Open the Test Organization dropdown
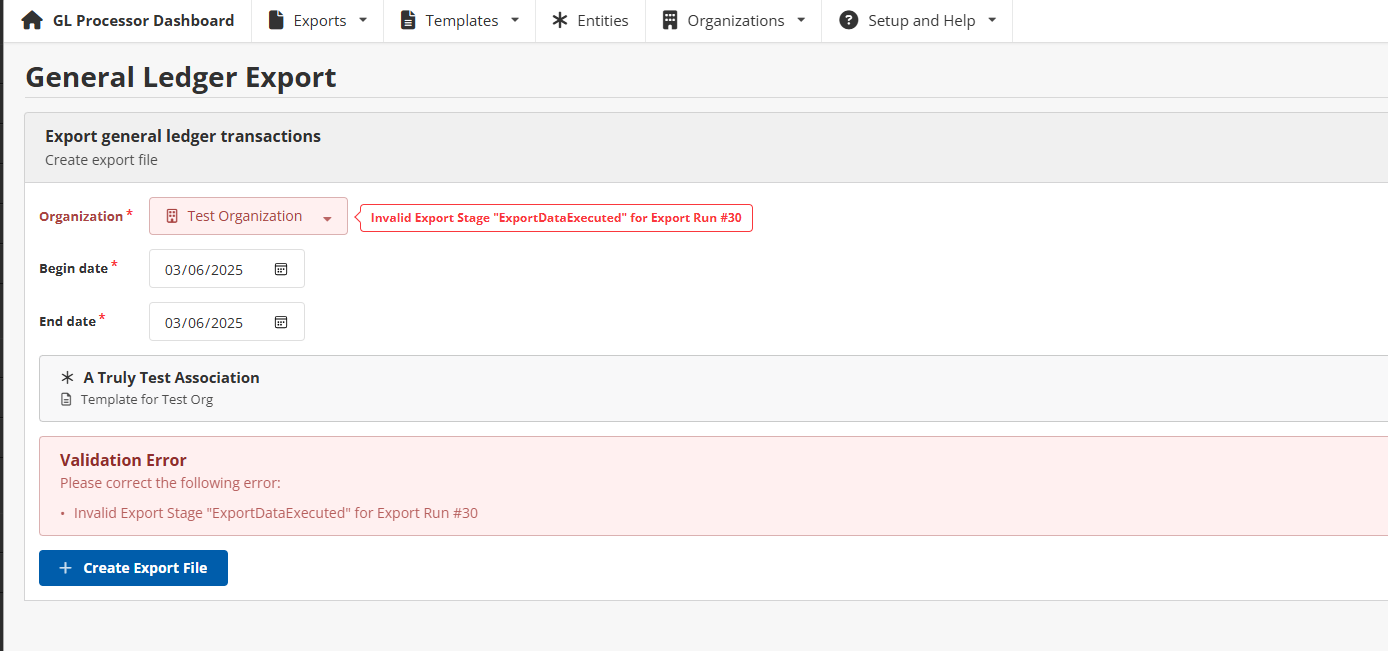Image resolution: width=1388 pixels, height=651 pixels. 329,216
